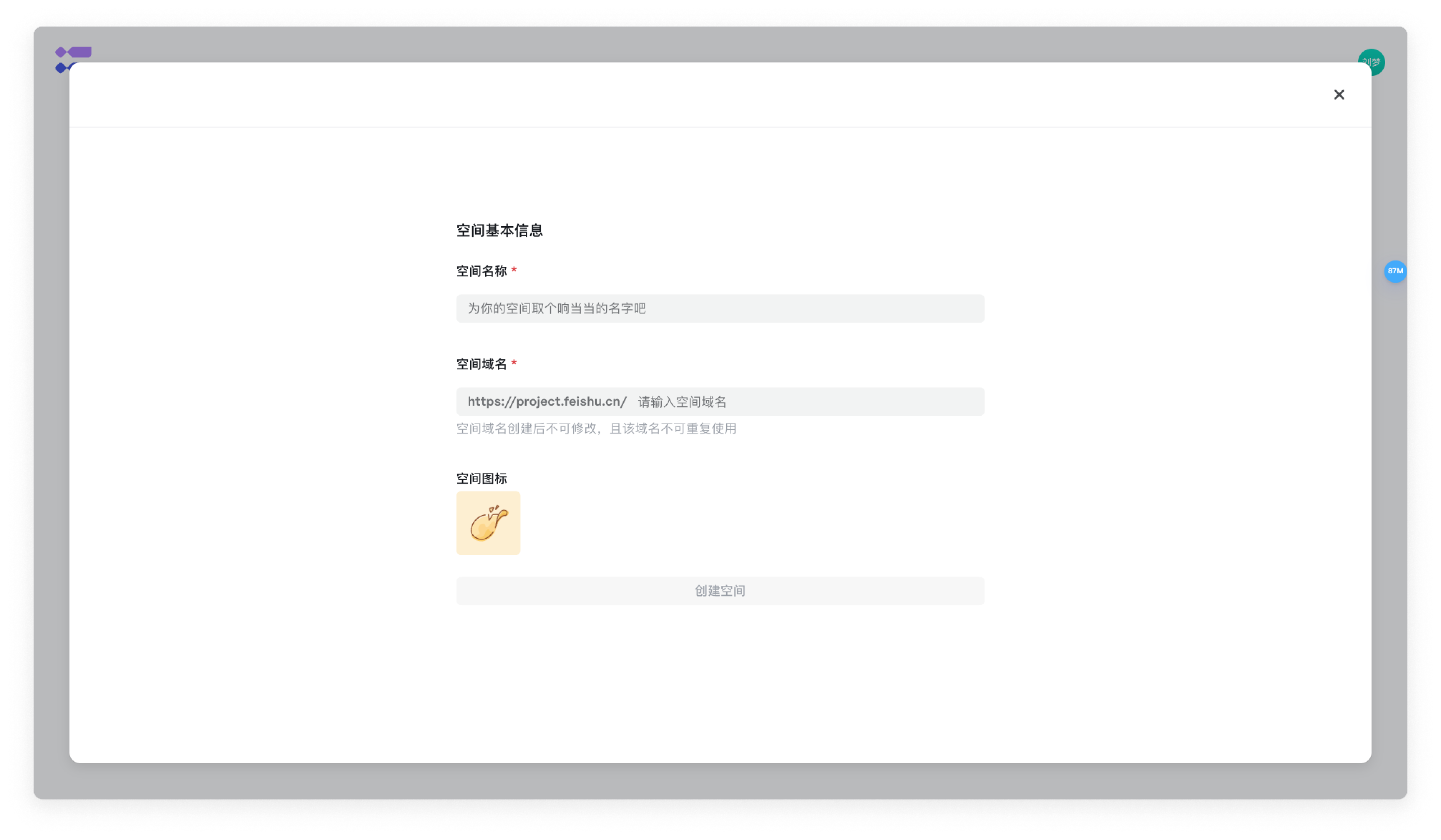
Task: Change the chicken drumstick space icon
Action: tap(488, 522)
